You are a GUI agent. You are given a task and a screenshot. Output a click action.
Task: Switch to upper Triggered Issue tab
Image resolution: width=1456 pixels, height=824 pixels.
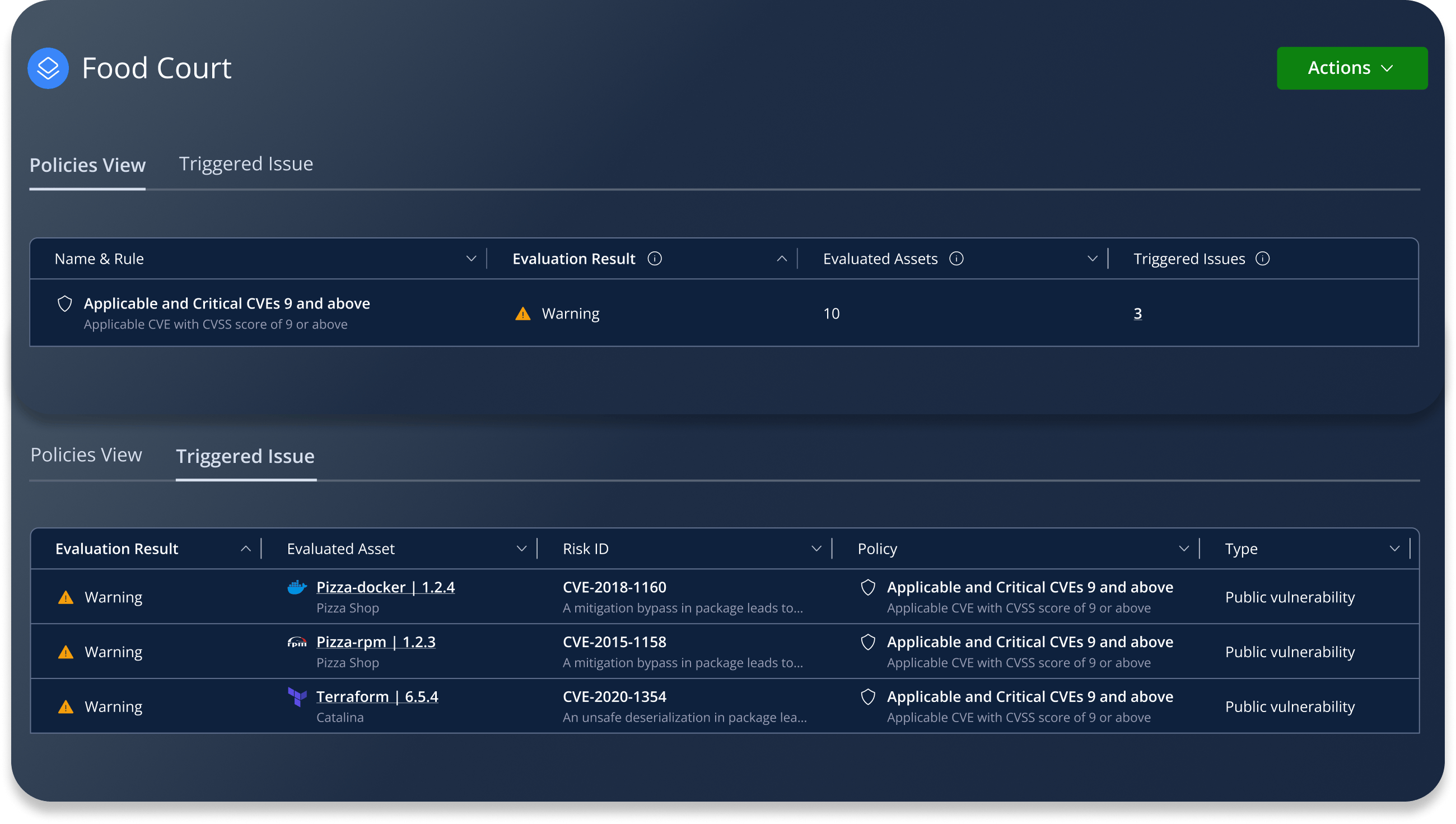coord(246,163)
